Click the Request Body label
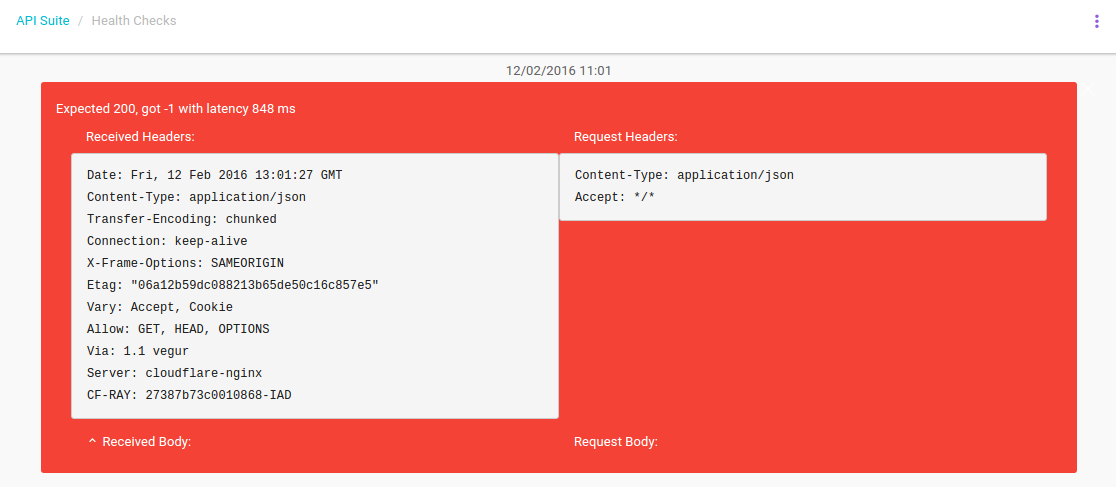Image resolution: width=1116 pixels, height=487 pixels. pyautogui.click(x=616, y=441)
